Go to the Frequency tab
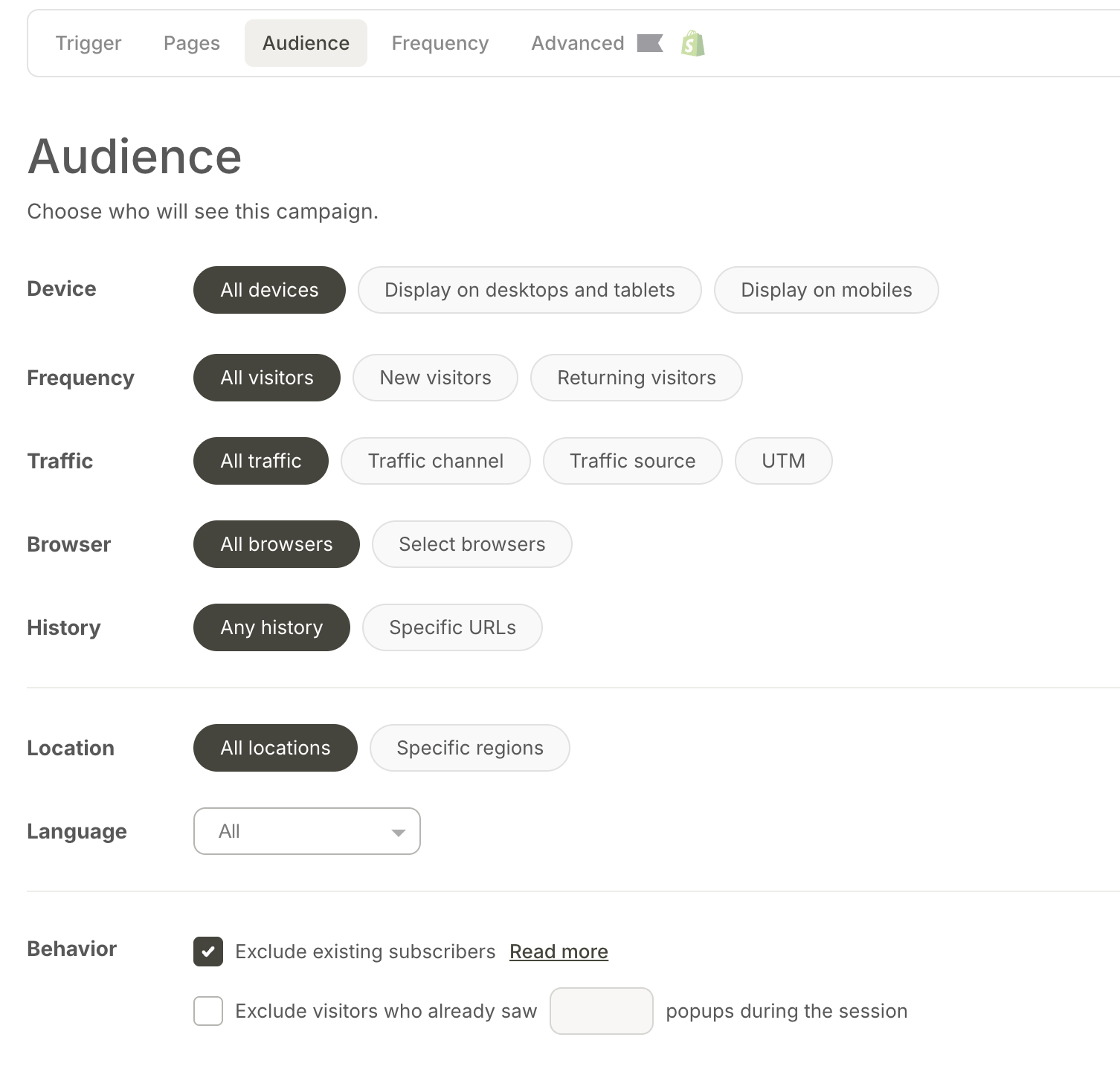 click(440, 44)
